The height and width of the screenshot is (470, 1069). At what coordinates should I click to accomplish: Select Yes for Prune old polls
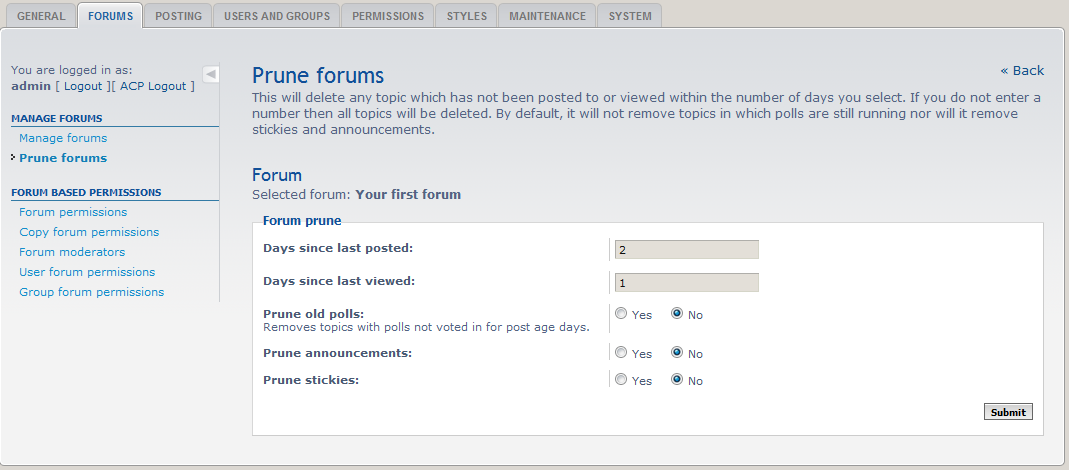coord(621,314)
